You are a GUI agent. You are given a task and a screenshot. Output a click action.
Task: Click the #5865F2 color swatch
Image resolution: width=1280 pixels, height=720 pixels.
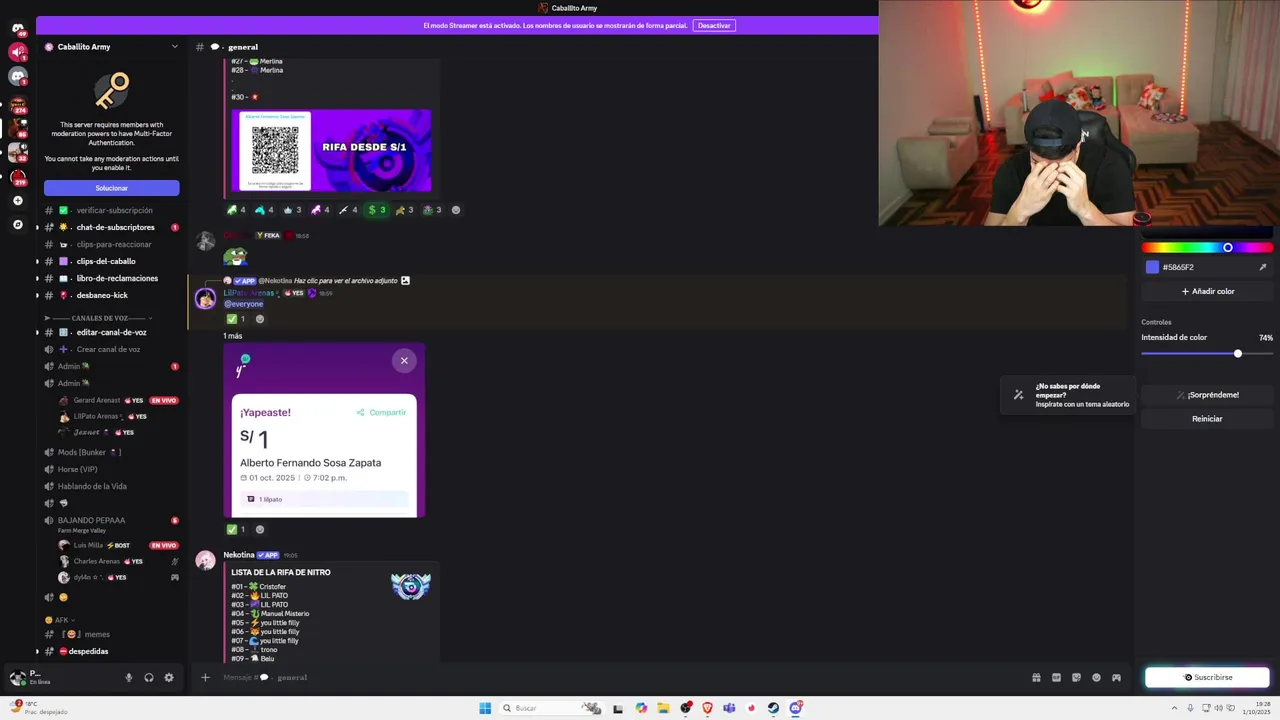click(x=1152, y=267)
